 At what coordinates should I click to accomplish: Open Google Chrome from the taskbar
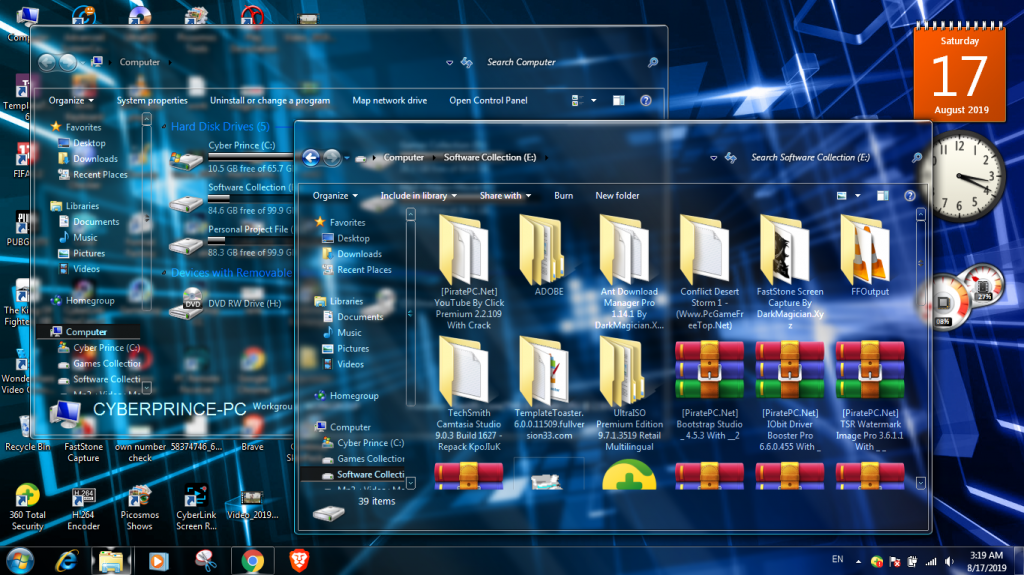coord(252,561)
